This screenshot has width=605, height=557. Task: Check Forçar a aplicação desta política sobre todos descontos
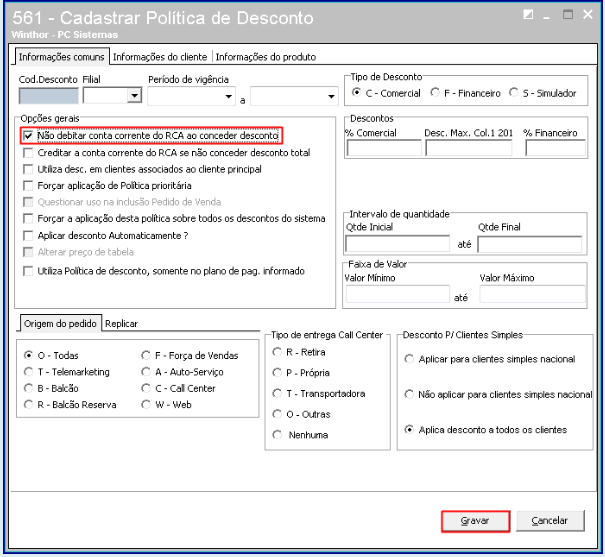28,219
